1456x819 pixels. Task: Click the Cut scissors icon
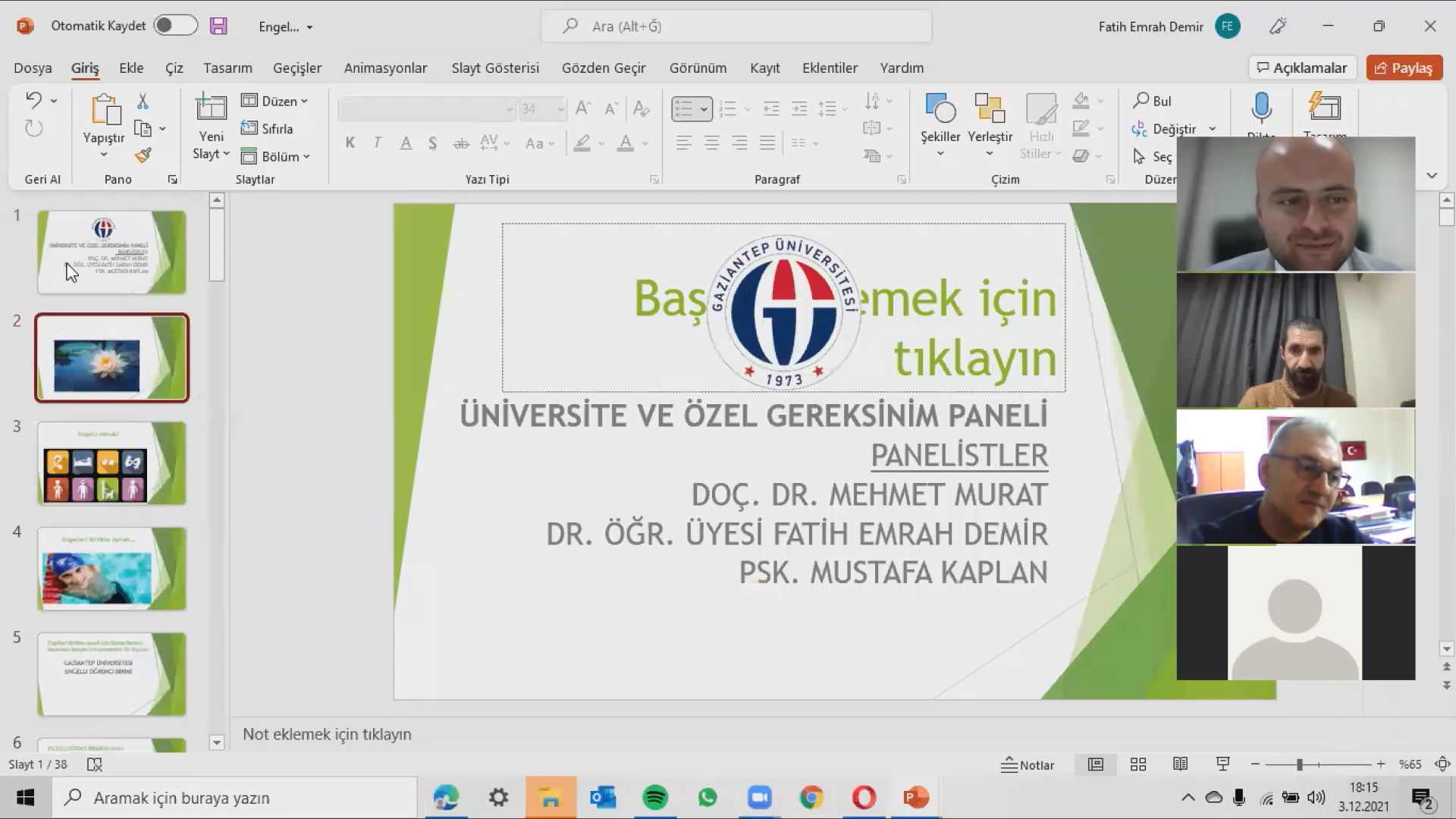143,101
